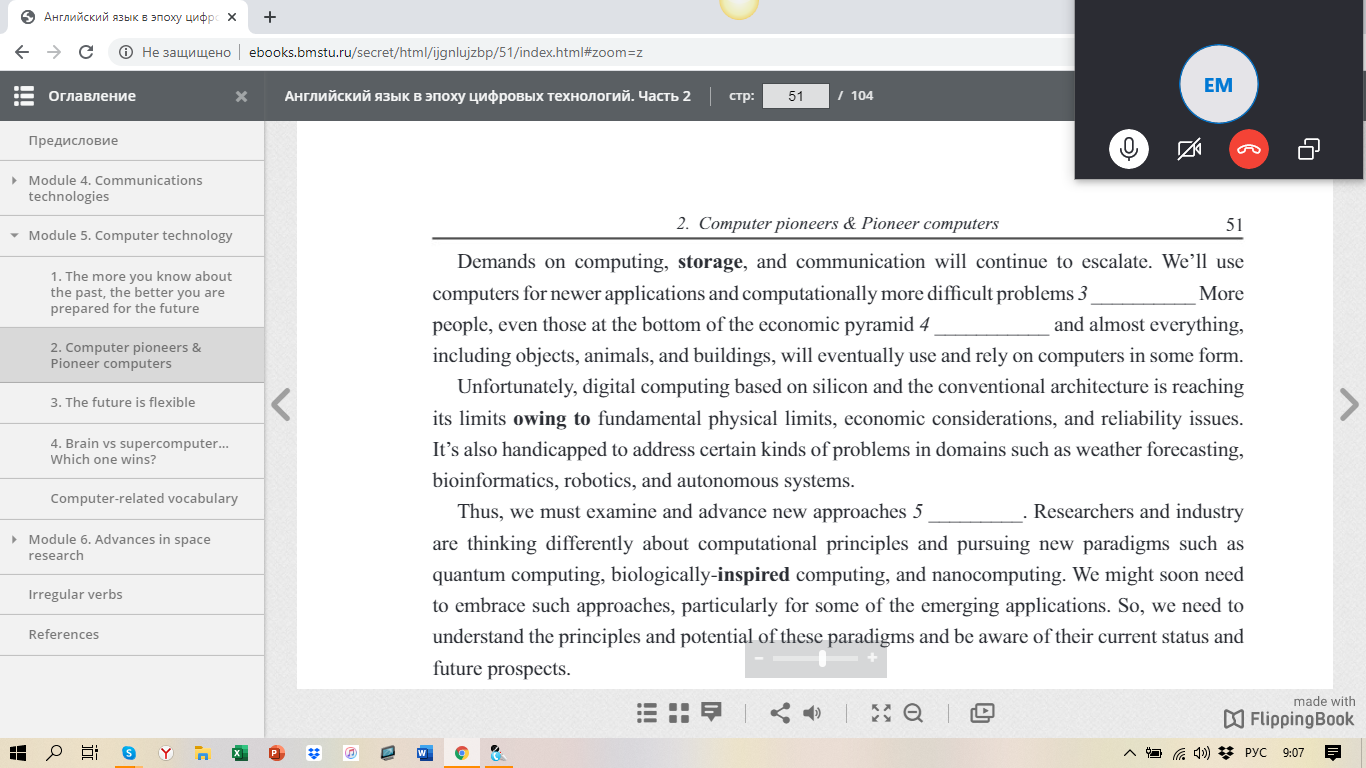Turn on the camera in the call overlay

click(1188, 150)
